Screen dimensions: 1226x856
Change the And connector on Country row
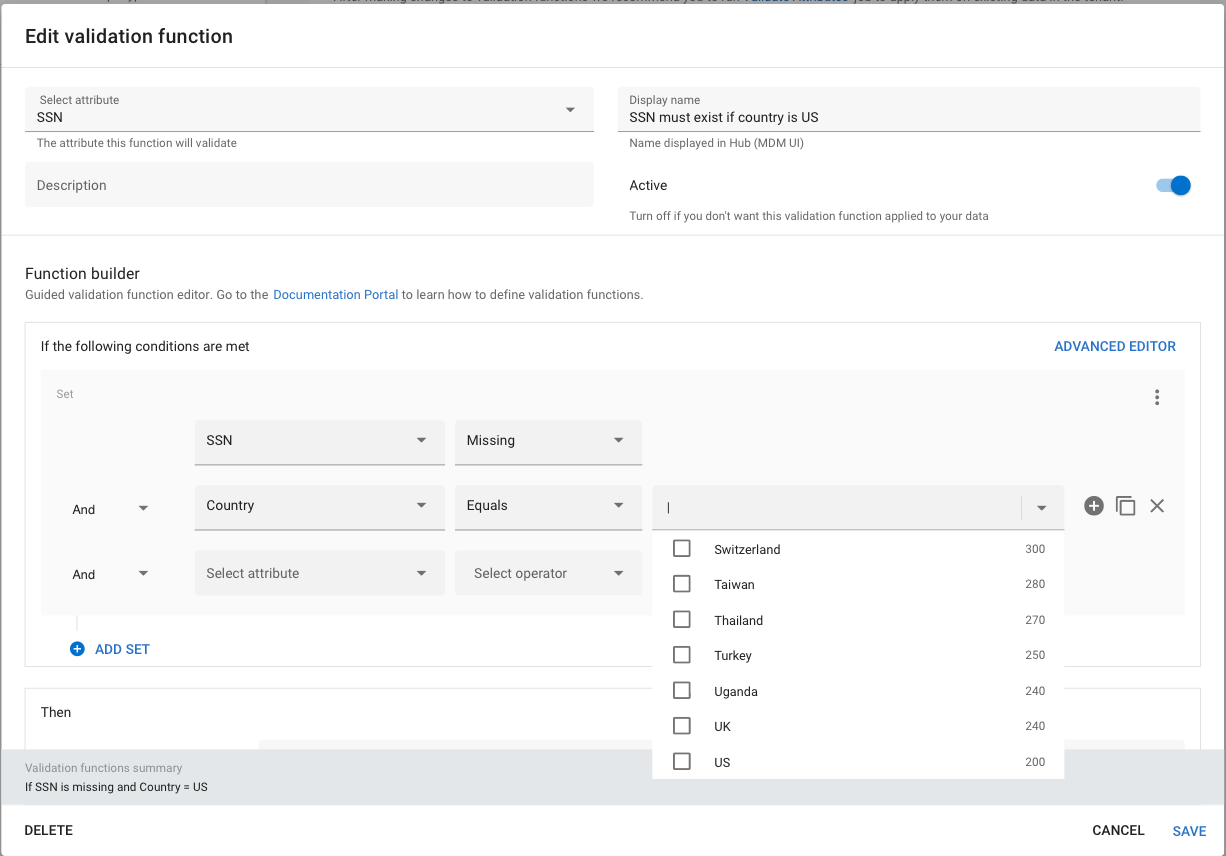110,509
